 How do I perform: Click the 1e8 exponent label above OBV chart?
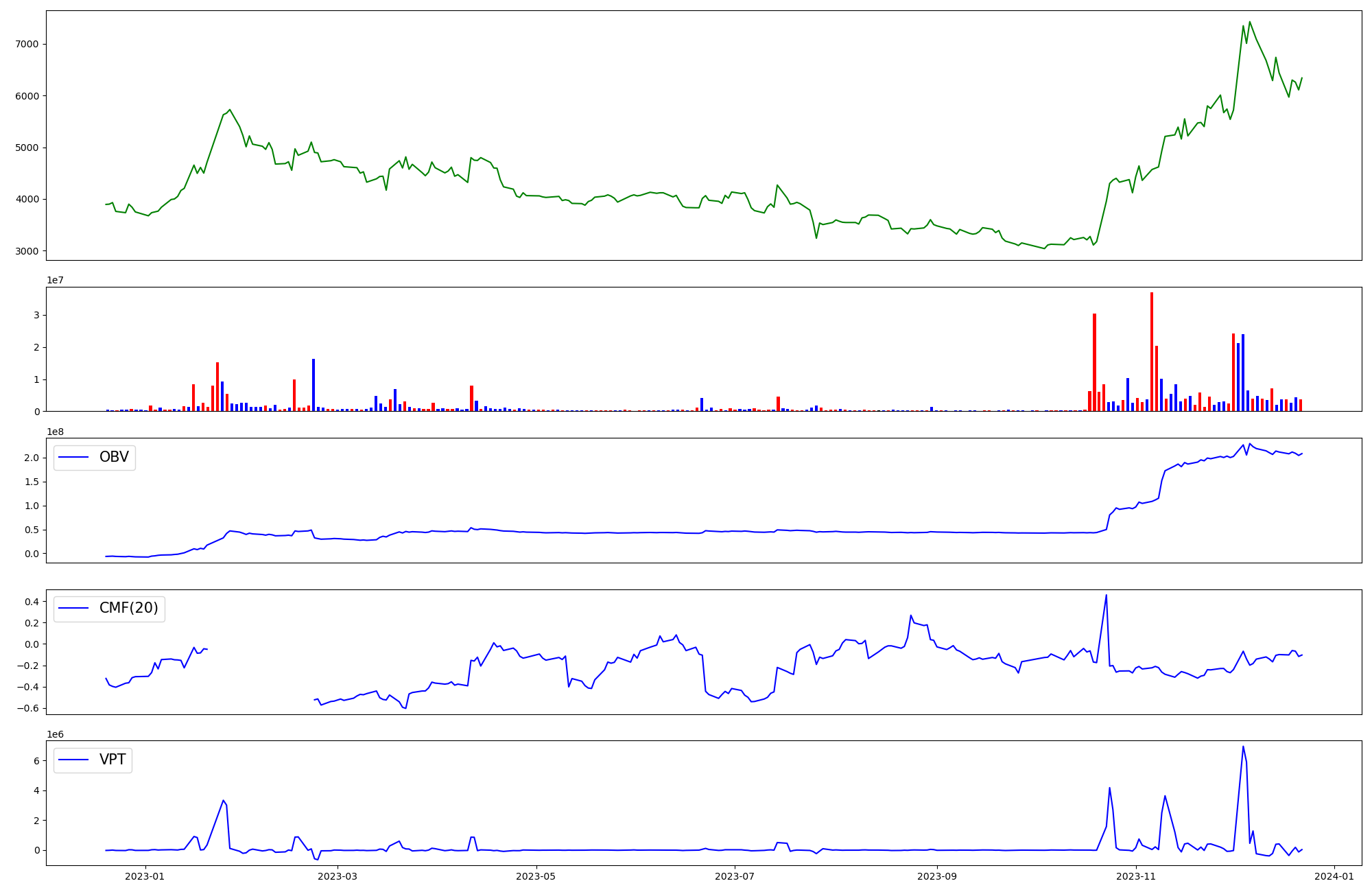(56, 432)
